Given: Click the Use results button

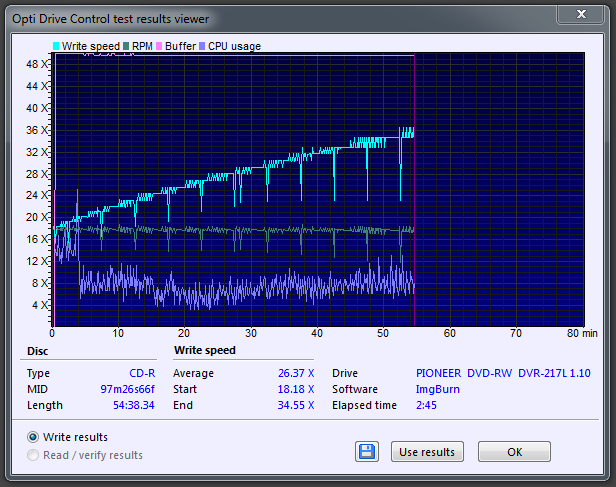Looking at the screenshot, I should (427, 452).
